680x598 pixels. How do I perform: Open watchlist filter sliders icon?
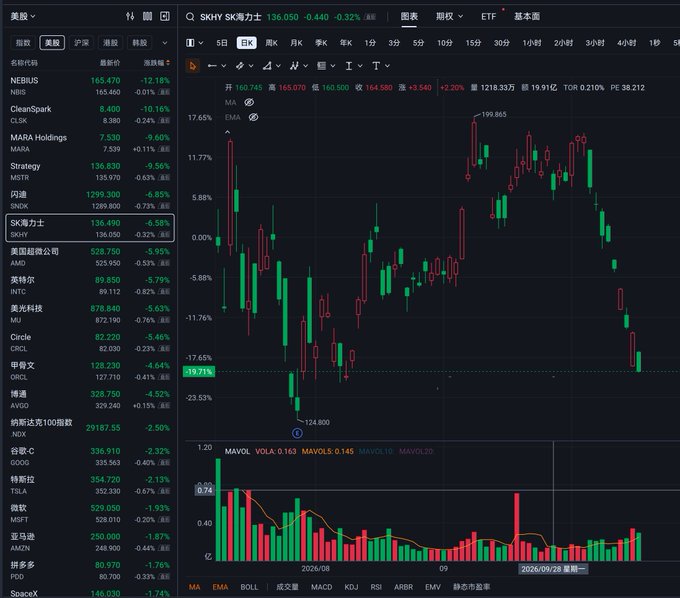pyautogui.click(x=130, y=16)
